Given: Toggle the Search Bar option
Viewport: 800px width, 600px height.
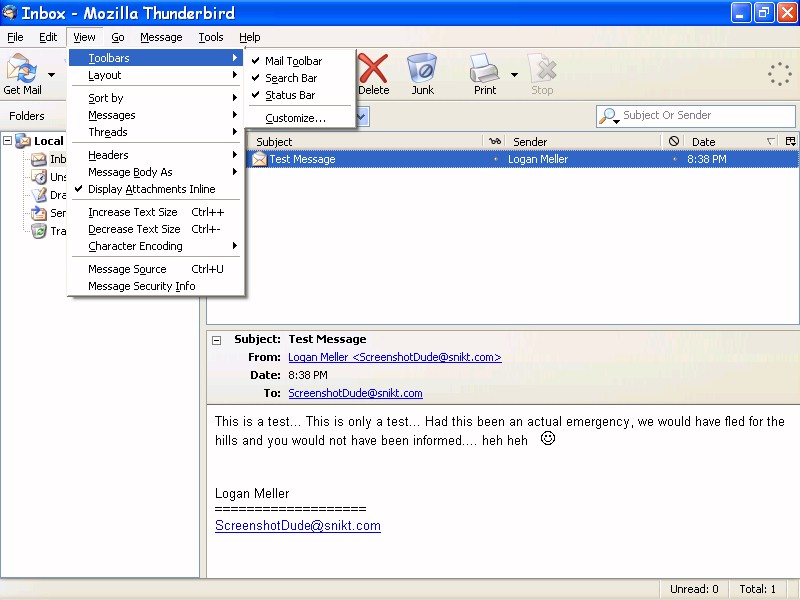Looking at the screenshot, I should point(299,78).
